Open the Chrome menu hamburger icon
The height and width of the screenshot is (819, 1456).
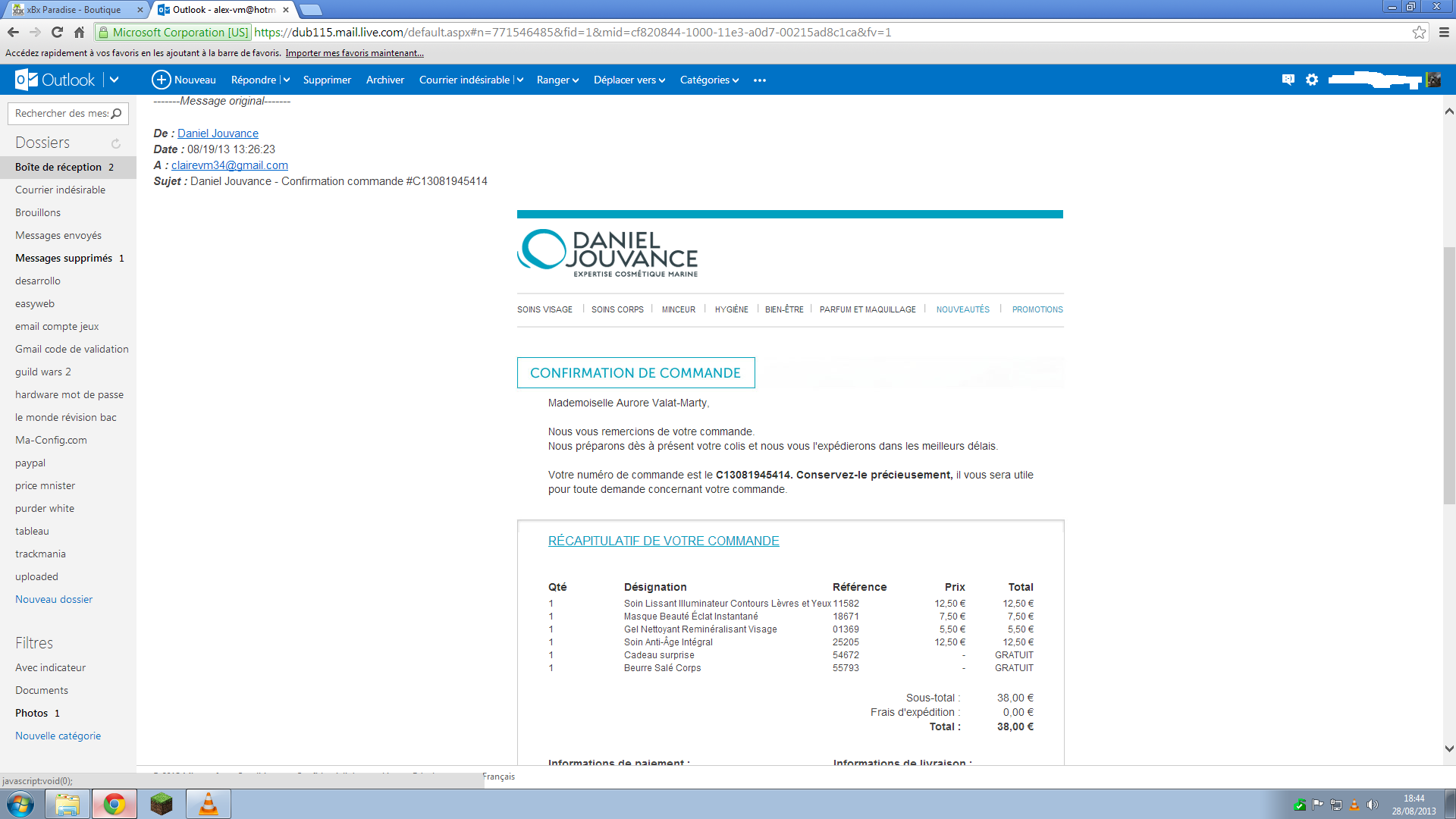[1444, 32]
